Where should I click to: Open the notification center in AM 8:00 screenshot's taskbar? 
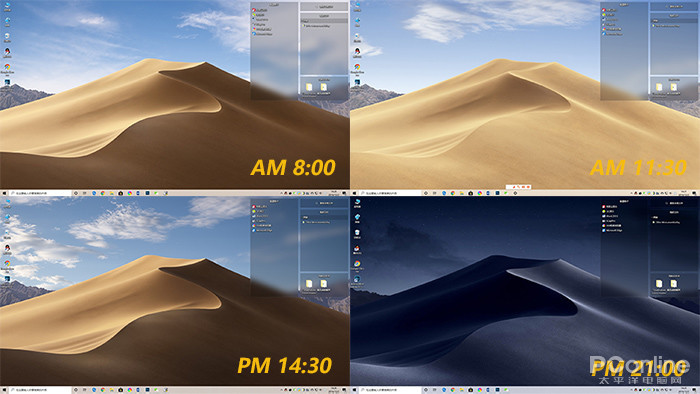pos(344,193)
